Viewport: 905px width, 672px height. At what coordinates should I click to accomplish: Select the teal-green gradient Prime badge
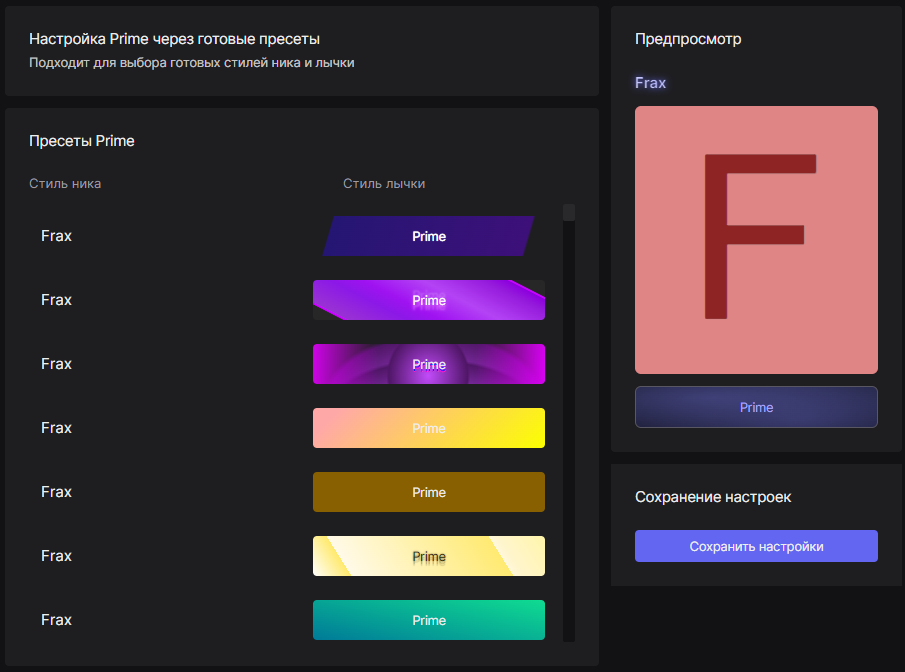click(x=428, y=620)
